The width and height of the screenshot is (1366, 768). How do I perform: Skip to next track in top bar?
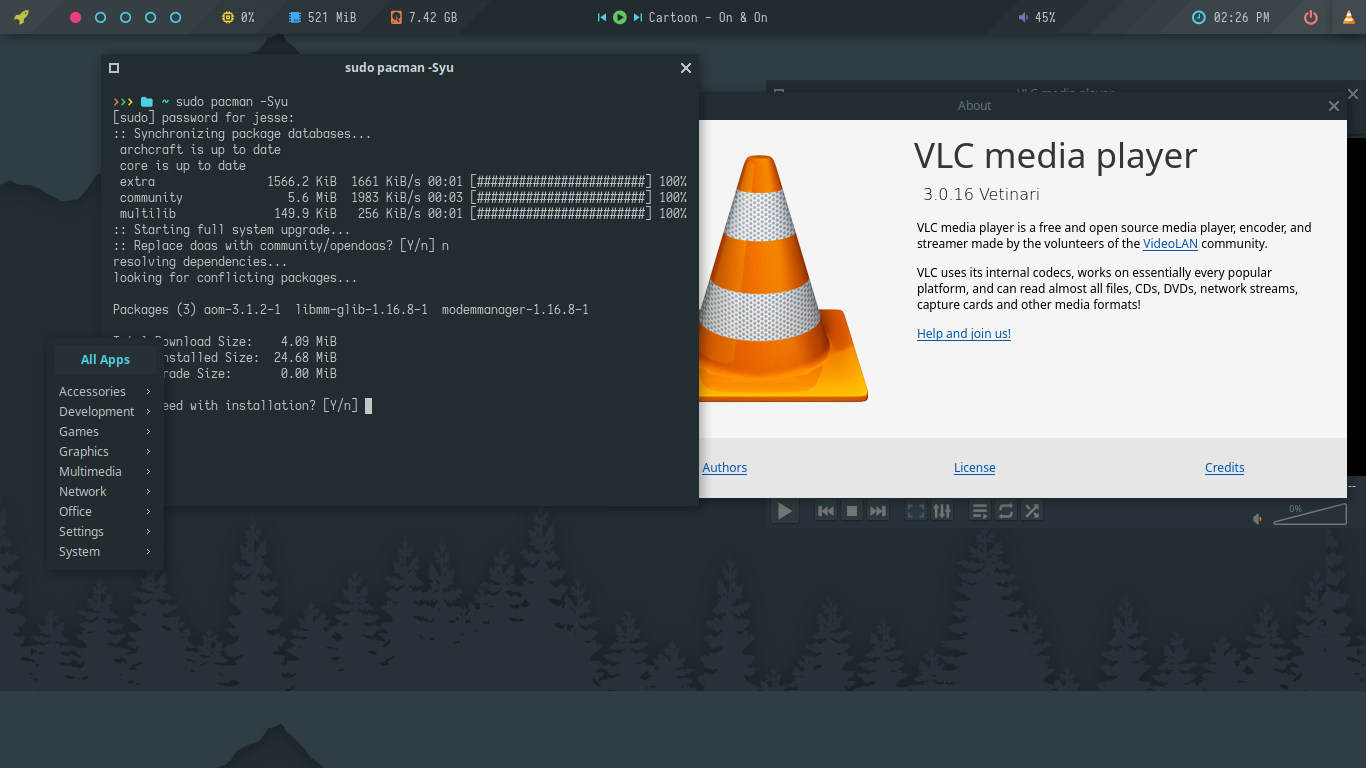point(637,18)
